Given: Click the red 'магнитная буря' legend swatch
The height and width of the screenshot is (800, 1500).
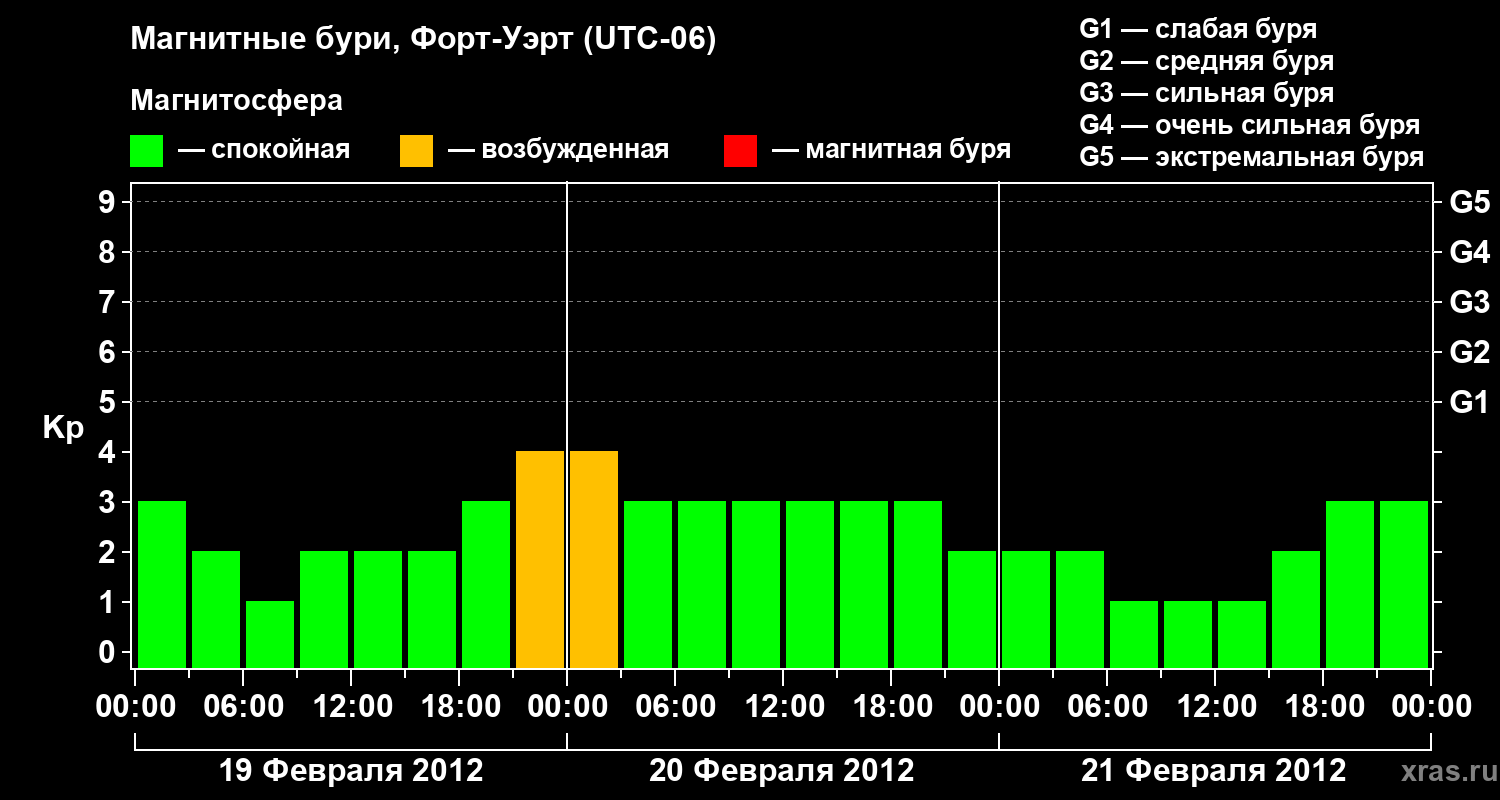Looking at the screenshot, I should coord(740,151).
